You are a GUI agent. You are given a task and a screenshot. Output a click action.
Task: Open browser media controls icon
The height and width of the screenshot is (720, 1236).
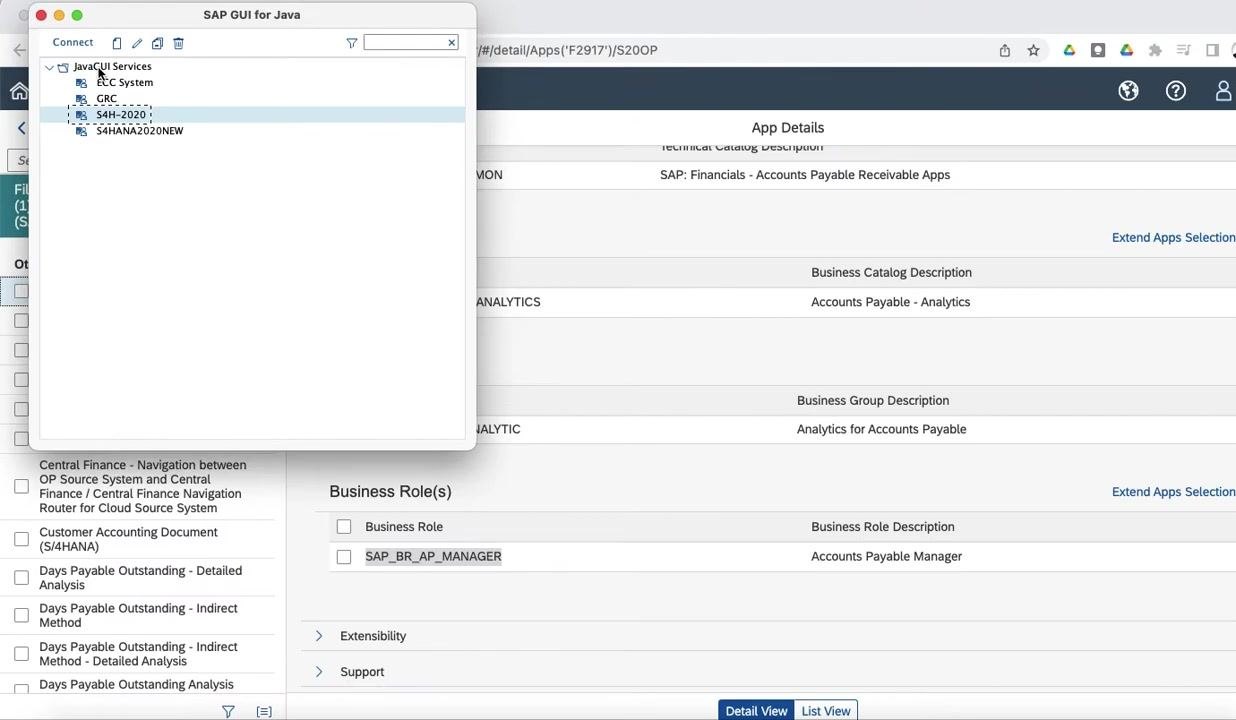coord(1184,50)
